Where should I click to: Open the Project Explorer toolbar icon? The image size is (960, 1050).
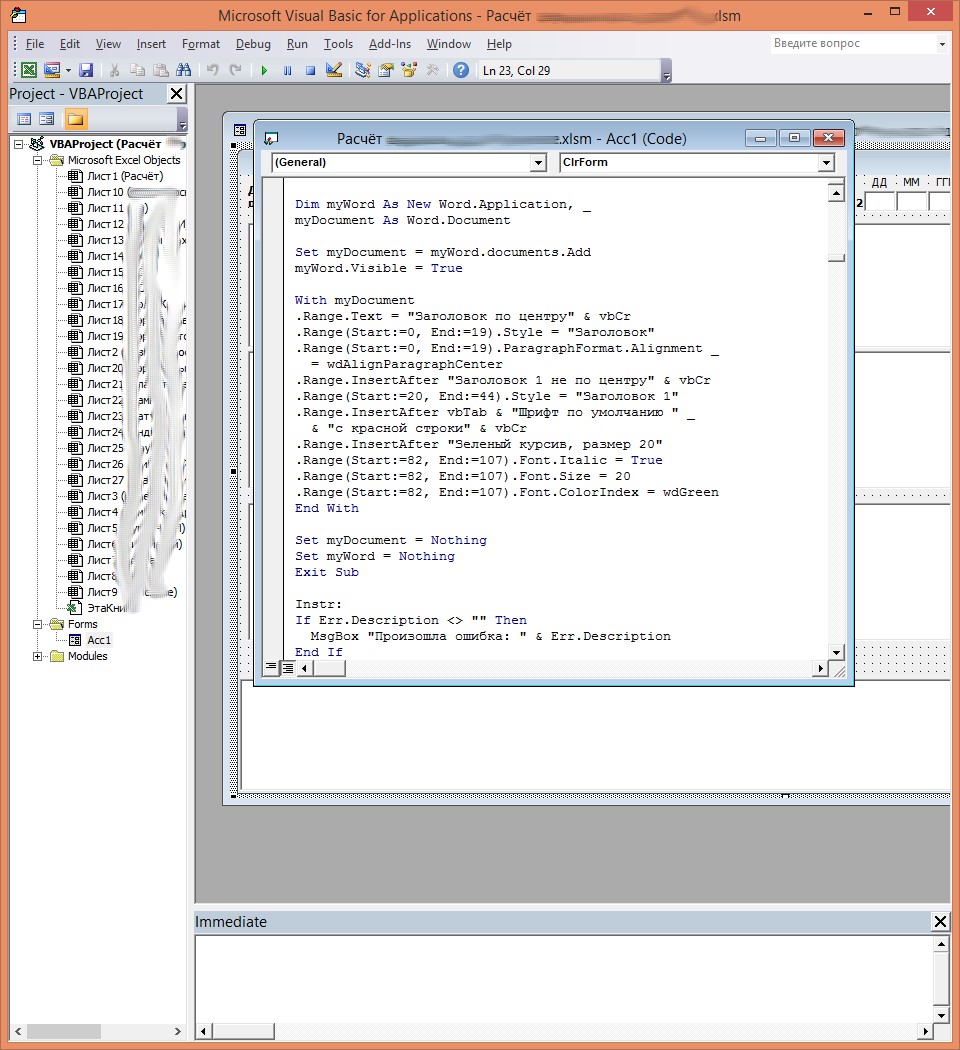pyautogui.click(x=362, y=70)
